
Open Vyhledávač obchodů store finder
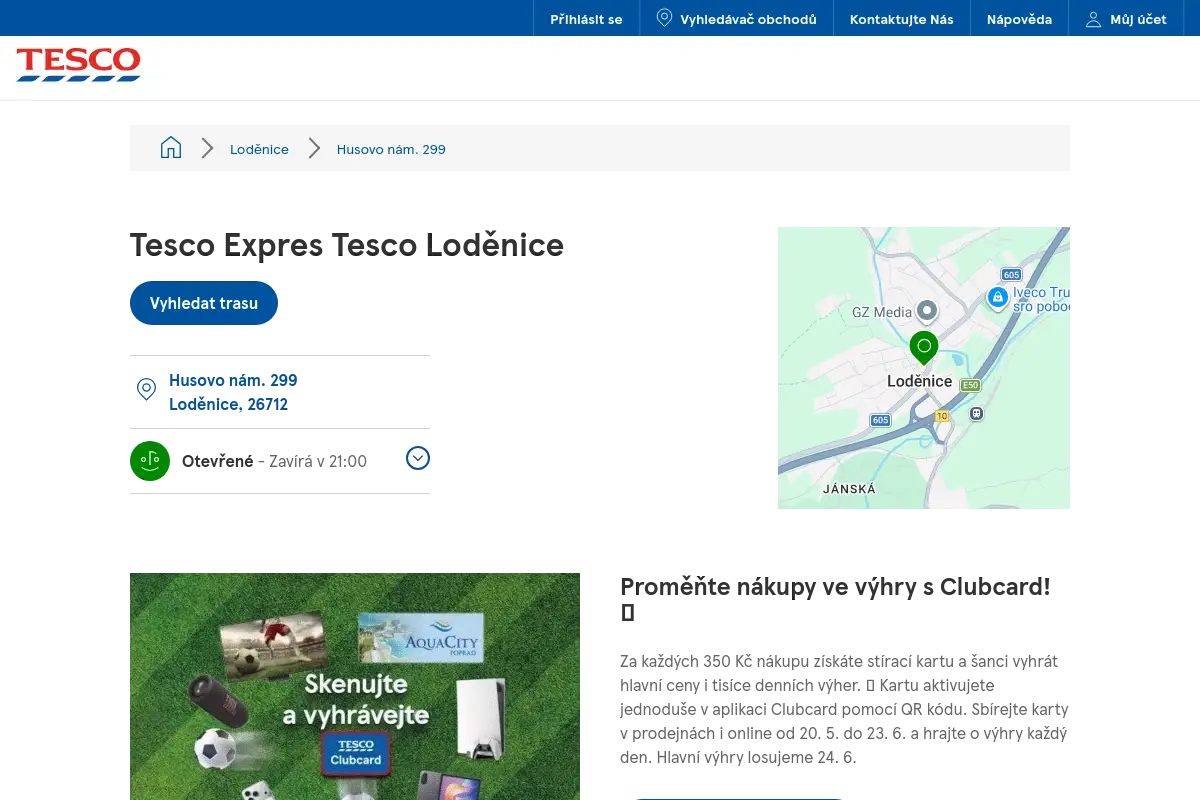click(736, 19)
